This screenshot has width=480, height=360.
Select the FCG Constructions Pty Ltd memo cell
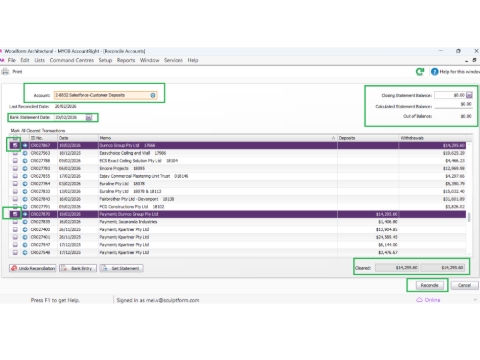218,207
